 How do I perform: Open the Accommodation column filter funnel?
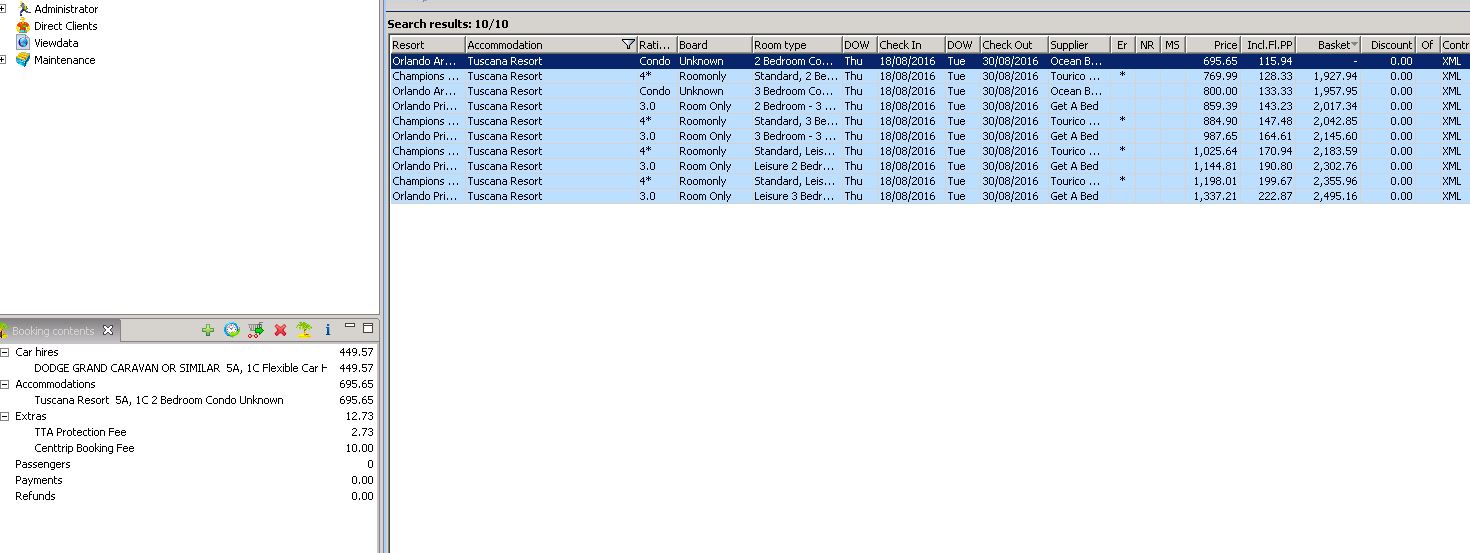click(627, 45)
